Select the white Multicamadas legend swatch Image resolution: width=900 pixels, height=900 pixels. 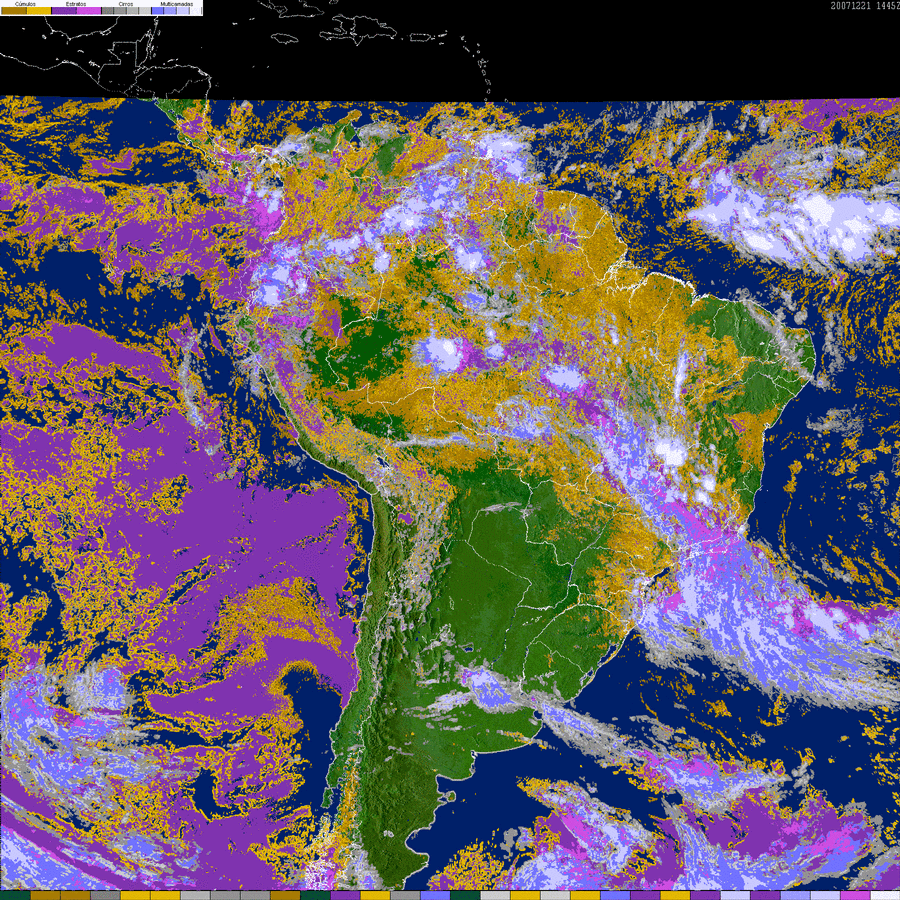(x=196, y=11)
